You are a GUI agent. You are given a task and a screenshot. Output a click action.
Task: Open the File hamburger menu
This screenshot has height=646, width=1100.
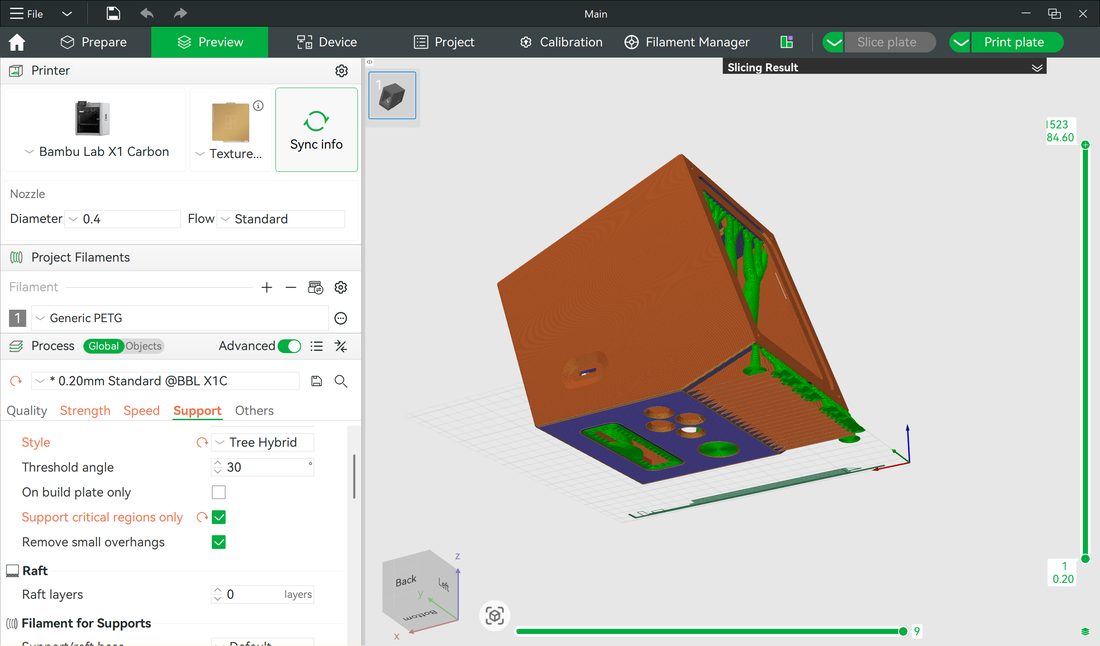coord(26,13)
